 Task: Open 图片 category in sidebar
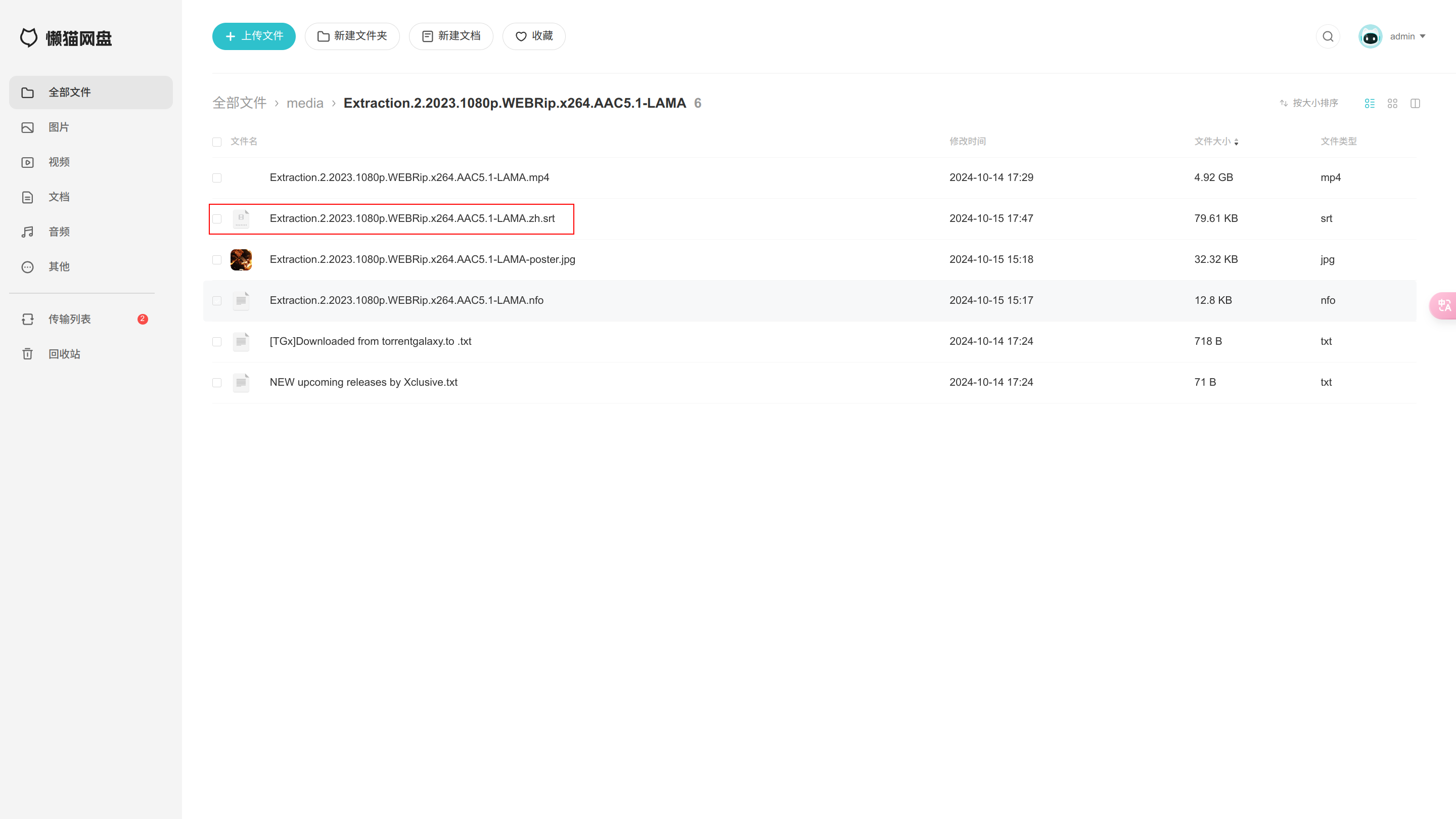point(91,128)
